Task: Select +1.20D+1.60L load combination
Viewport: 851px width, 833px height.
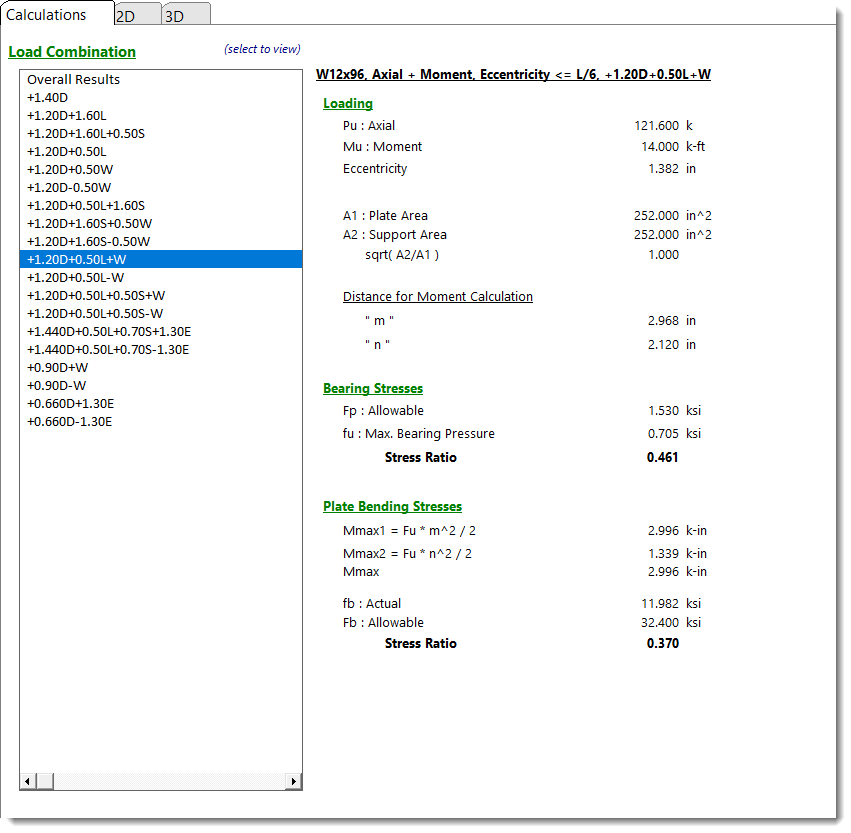Action: (x=66, y=116)
